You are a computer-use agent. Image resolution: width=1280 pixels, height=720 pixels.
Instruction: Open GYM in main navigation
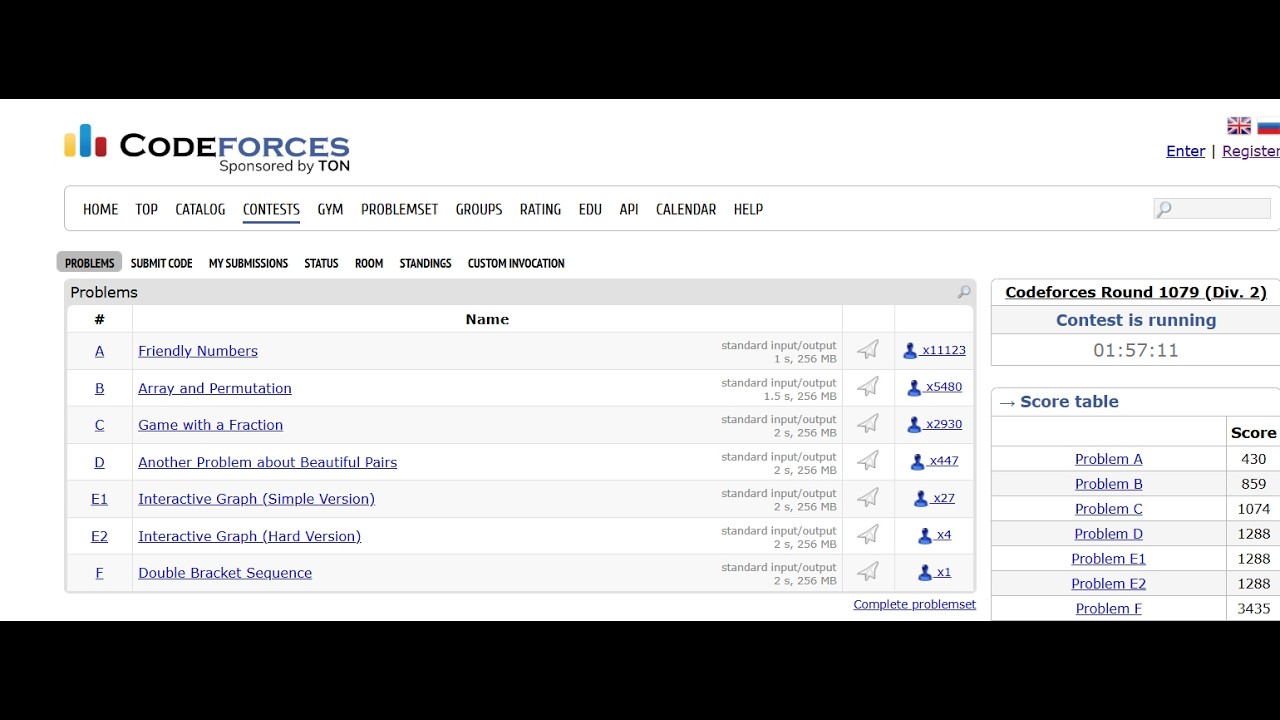(330, 209)
